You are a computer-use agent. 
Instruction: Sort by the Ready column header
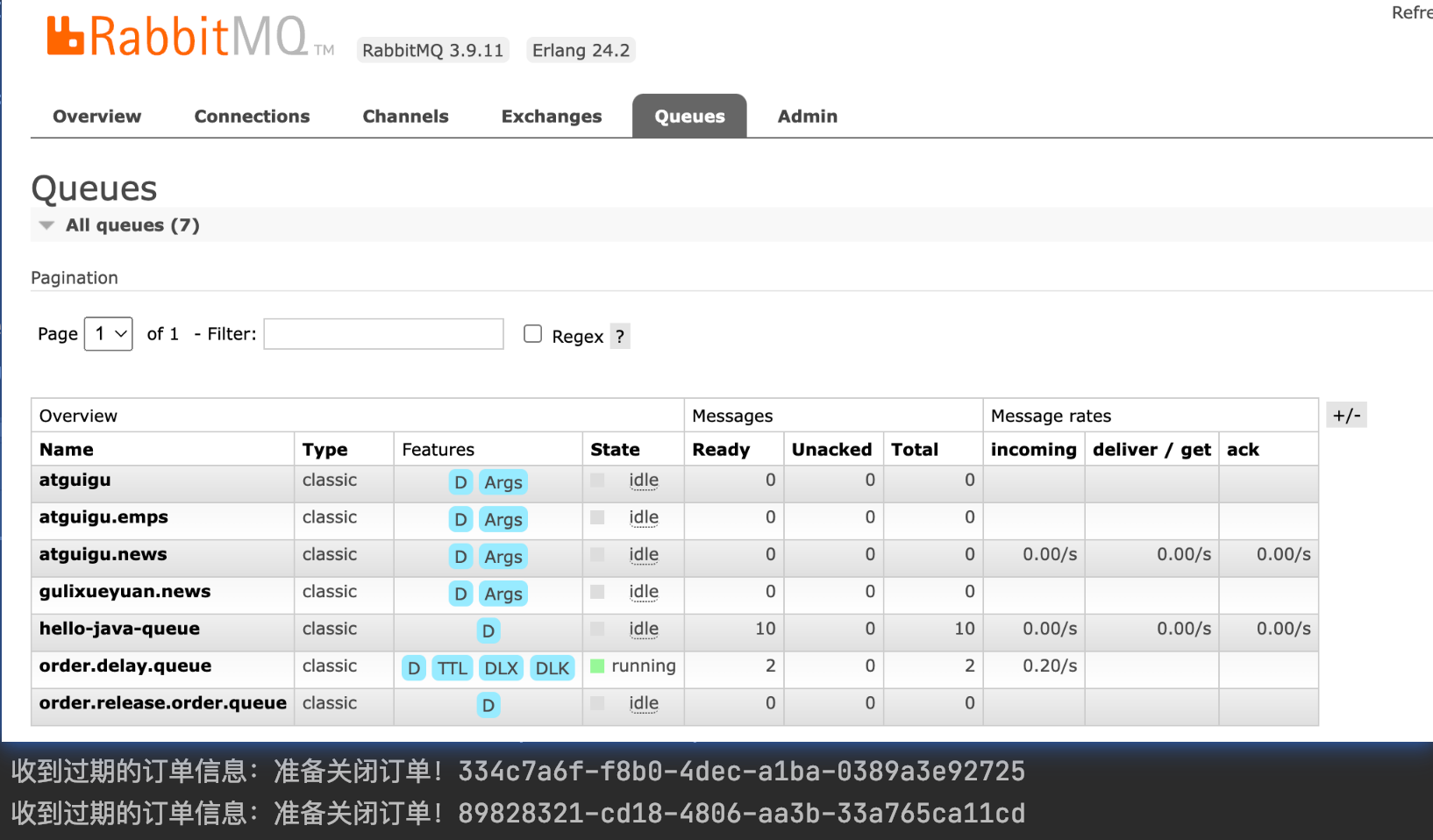tap(721, 450)
